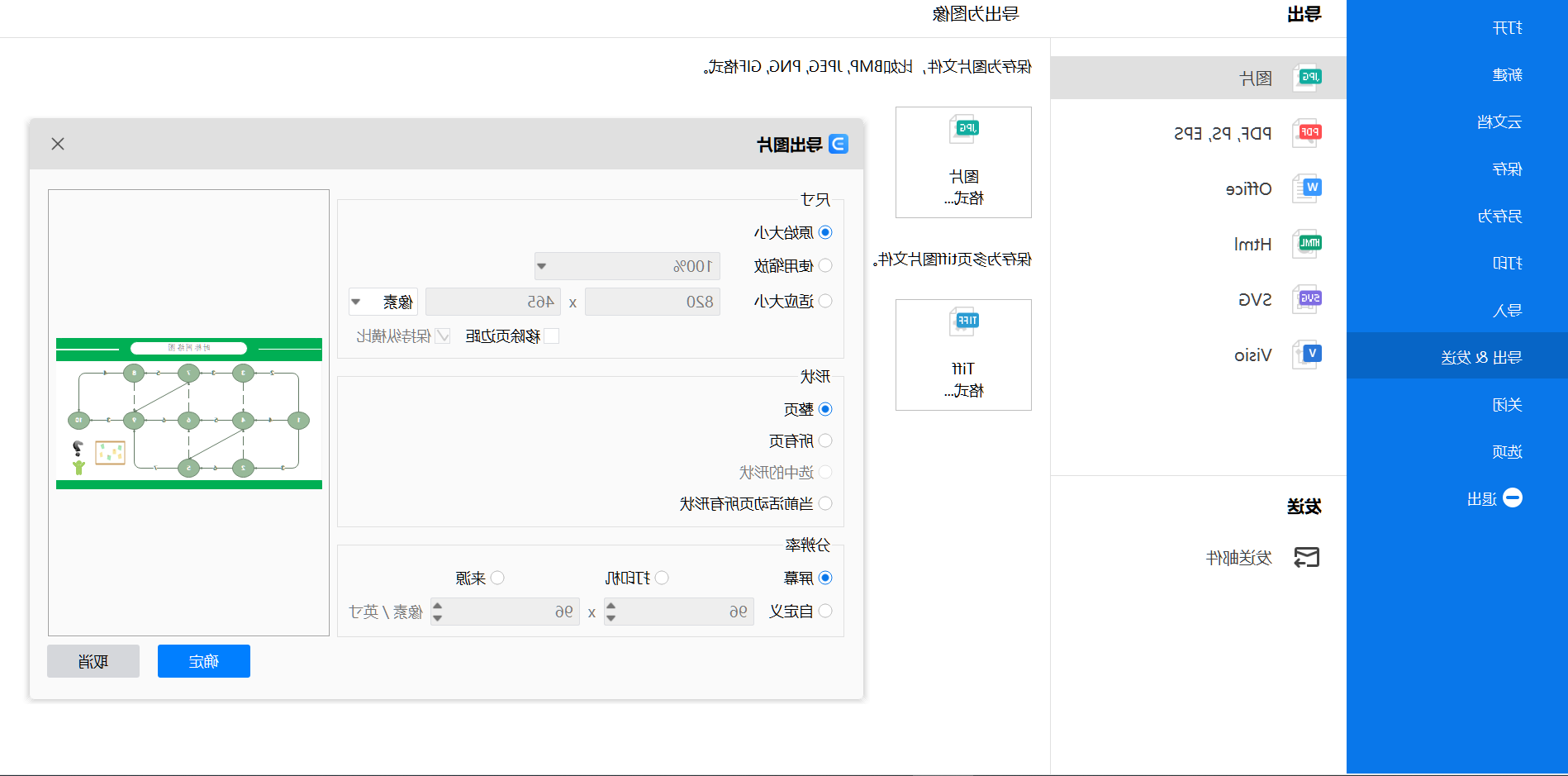Open the Tiff格式... export tile
This screenshot has height=776, width=1568.
[964, 355]
